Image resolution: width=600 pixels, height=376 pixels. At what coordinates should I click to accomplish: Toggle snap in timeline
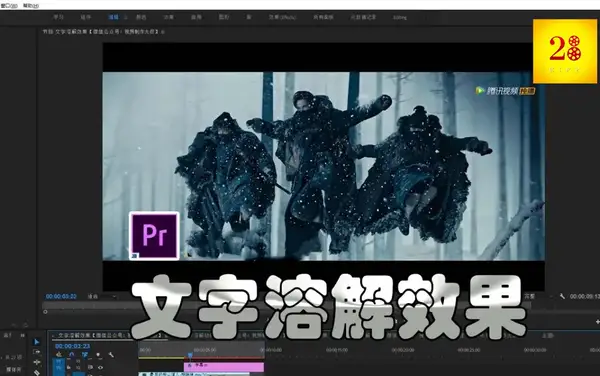[x=72, y=355]
